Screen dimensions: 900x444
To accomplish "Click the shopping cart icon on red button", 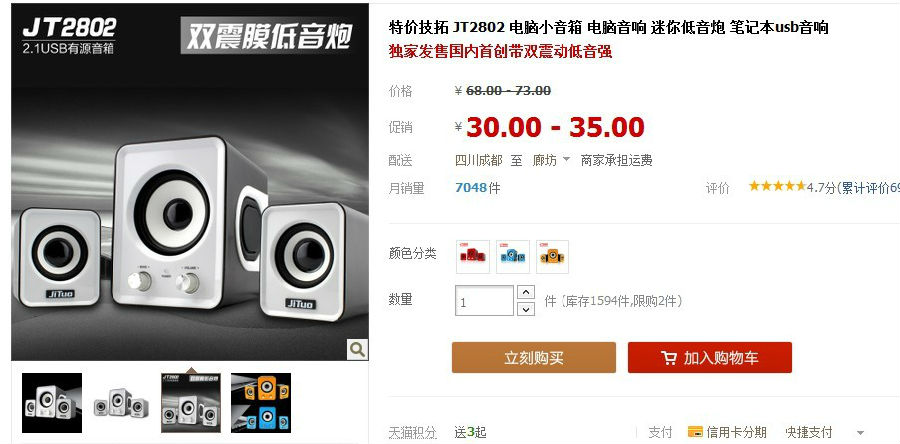I will coord(669,358).
